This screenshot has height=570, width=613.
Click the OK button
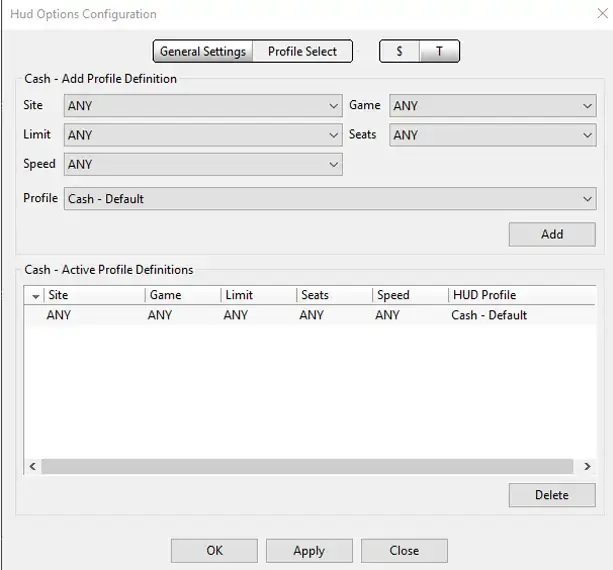214,550
